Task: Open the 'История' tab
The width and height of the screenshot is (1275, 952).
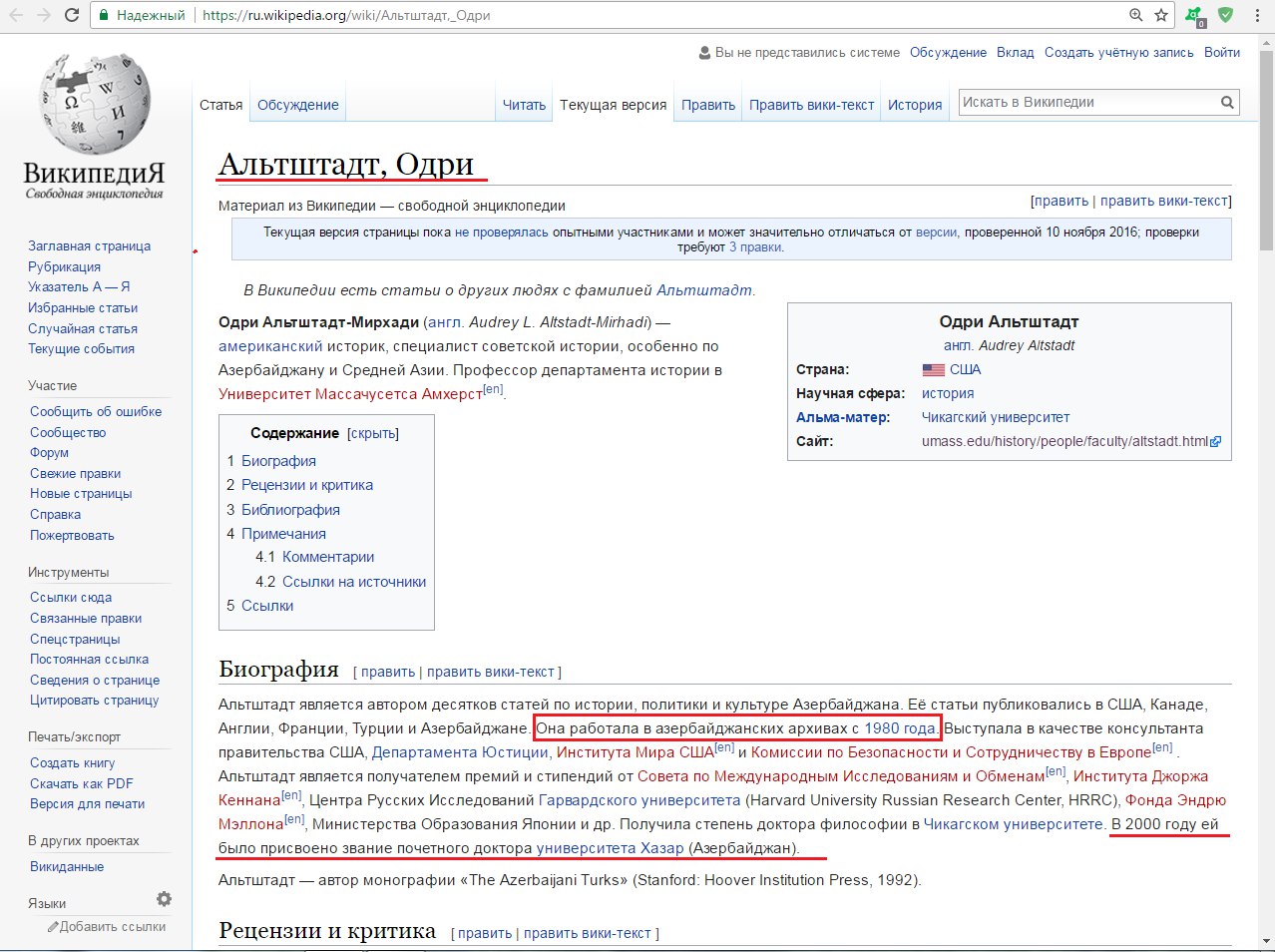Action: click(x=915, y=105)
